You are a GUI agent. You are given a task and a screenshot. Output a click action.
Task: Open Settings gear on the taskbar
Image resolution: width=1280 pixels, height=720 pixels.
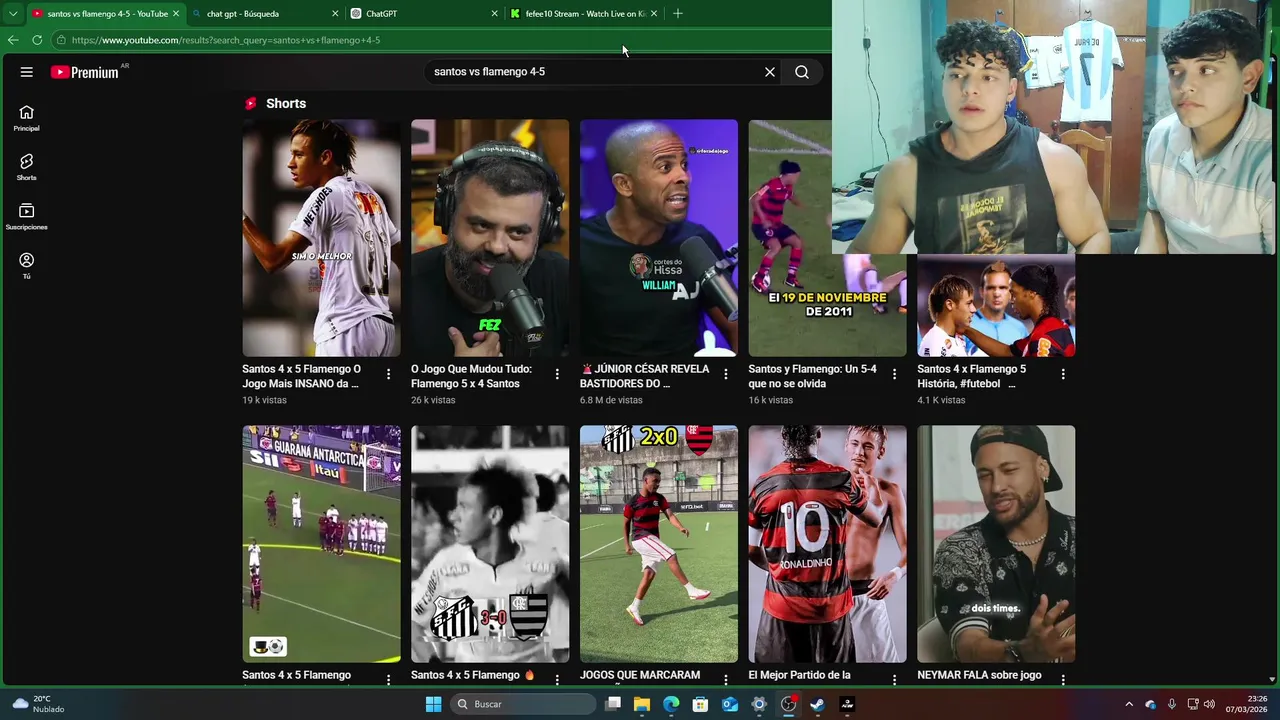click(759, 704)
